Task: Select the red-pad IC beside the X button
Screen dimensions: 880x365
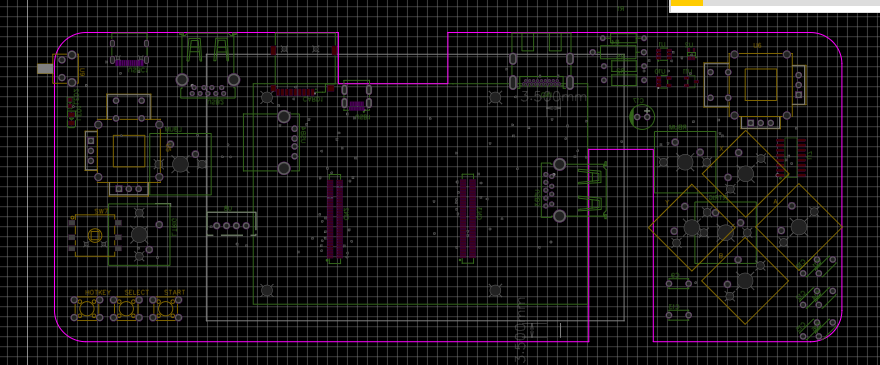Action: 792,157
